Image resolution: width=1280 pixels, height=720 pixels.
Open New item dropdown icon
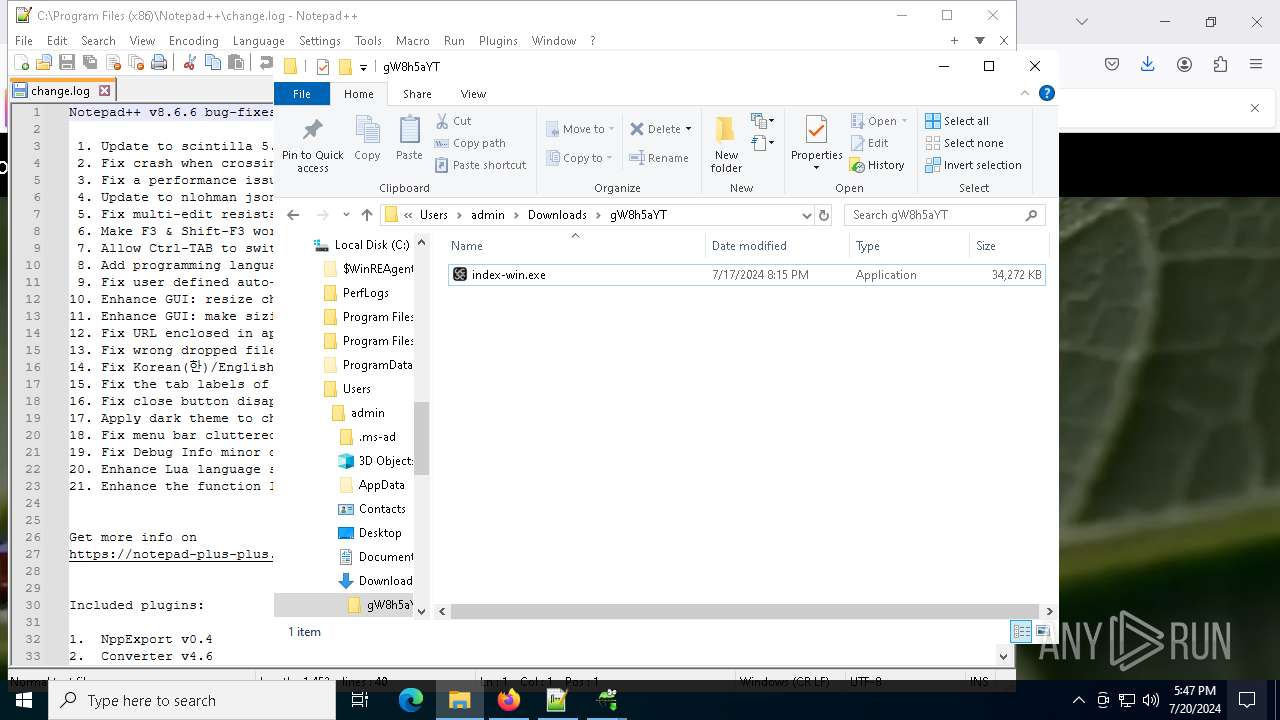pyautogui.click(x=763, y=121)
